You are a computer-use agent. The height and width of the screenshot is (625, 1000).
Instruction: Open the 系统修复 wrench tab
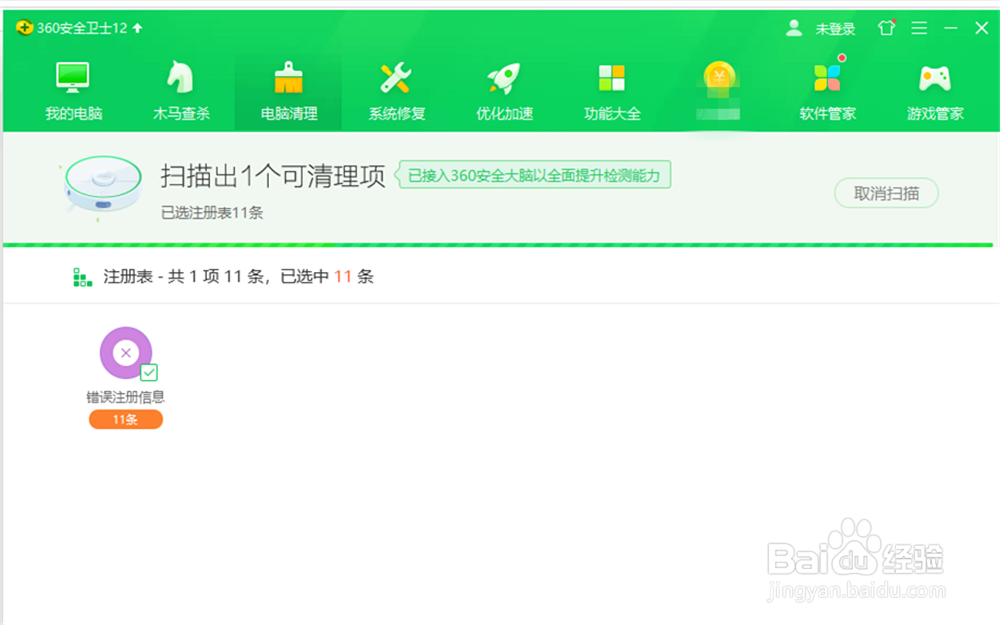[x=396, y=92]
